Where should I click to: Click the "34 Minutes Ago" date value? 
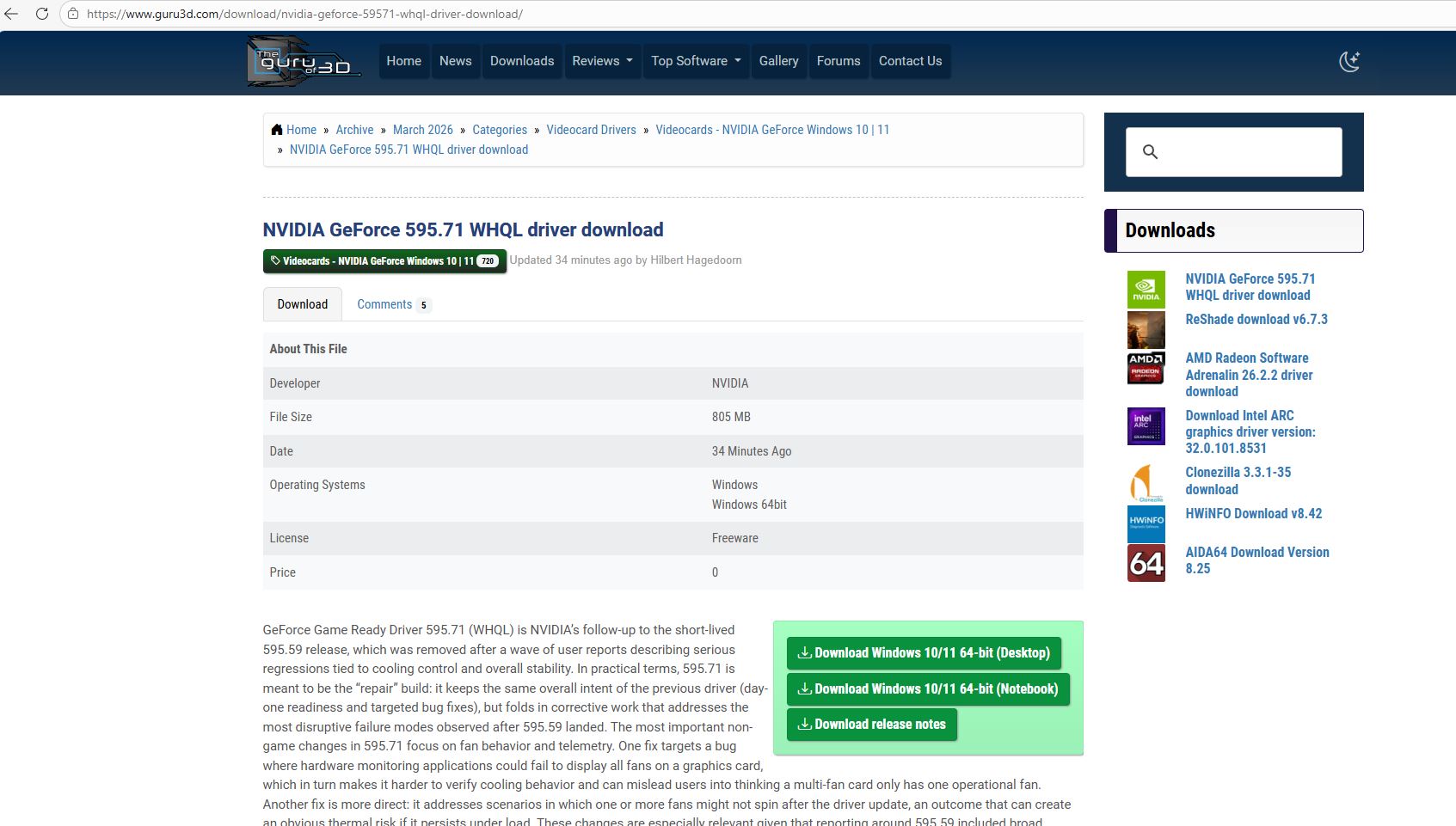click(x=752, y=451)
